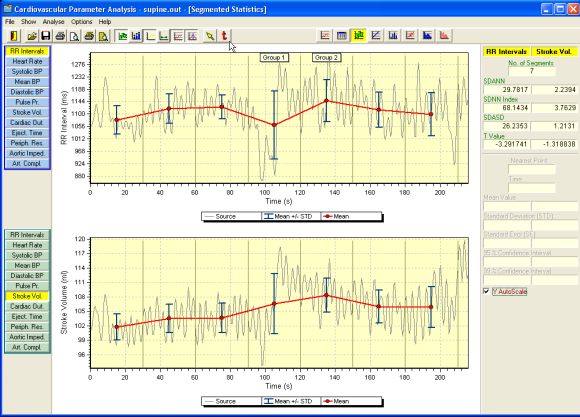580x417 pixels.
Task: Open the Options menu
Action: coord(81,22)
